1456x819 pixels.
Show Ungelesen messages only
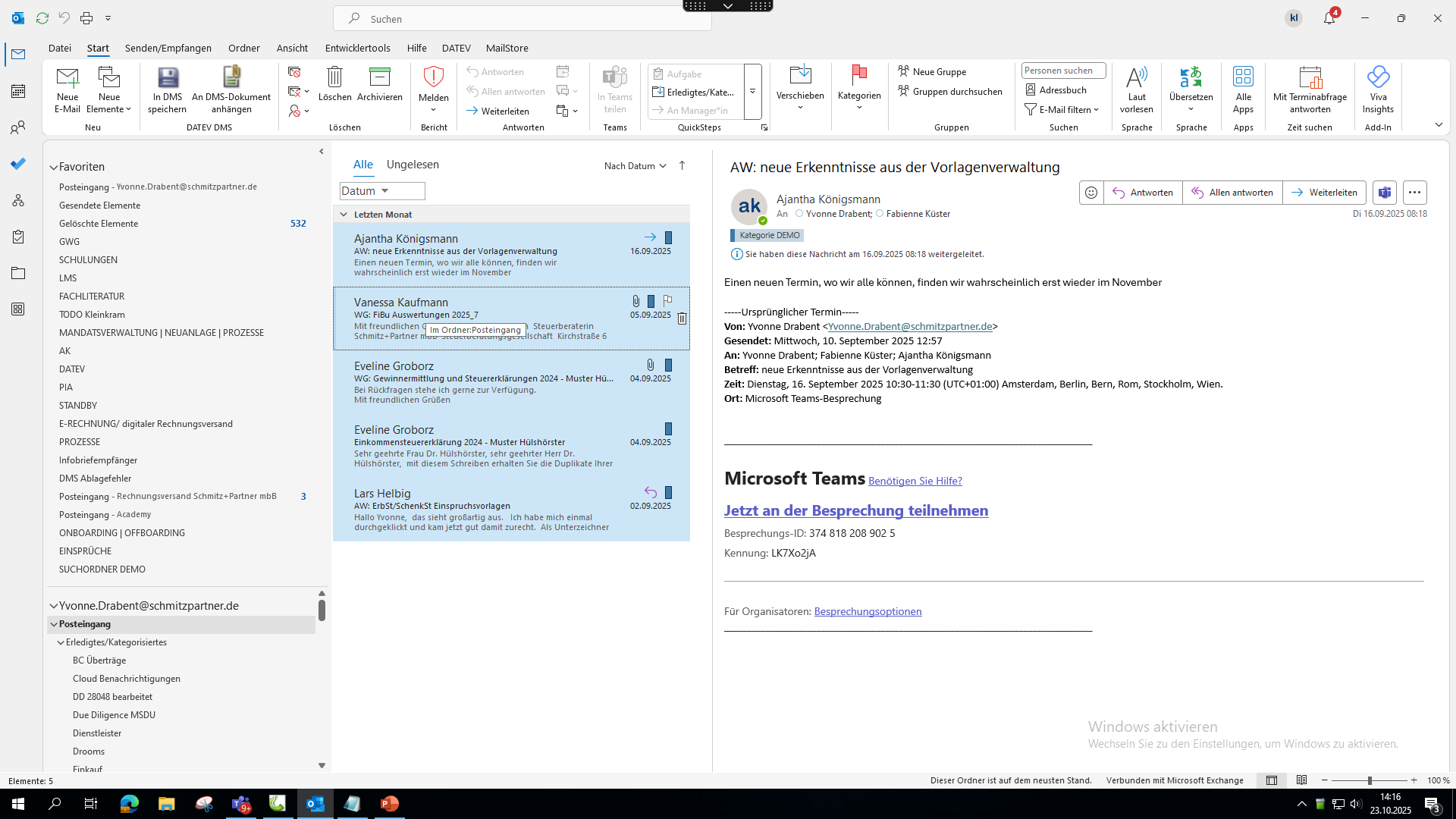click(x=413, y=165)
